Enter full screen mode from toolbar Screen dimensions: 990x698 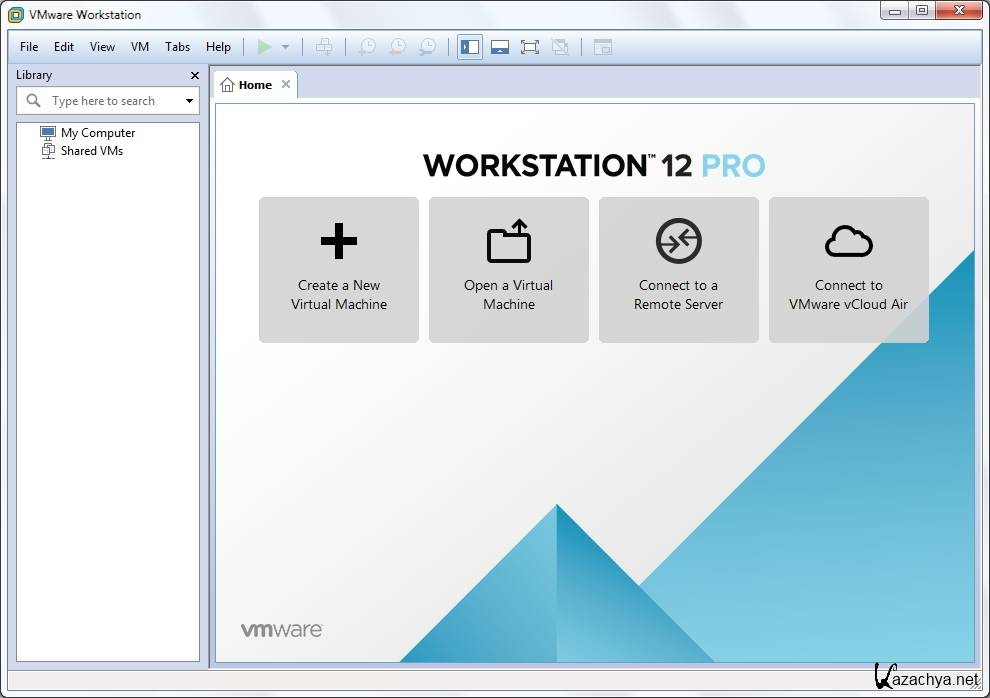coord(530,47)
